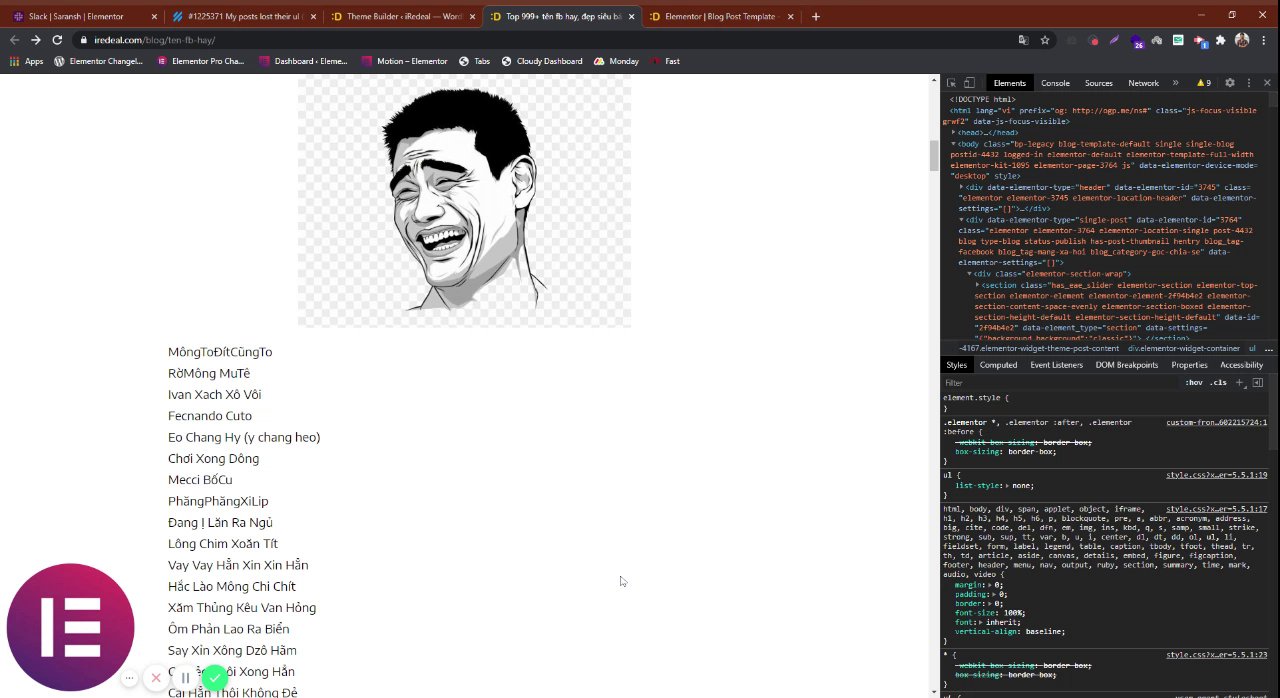The height and width of the screenshot is (698, 1280).
Task: Click the extension icon with badge 1
Action: click(1200, 41)
